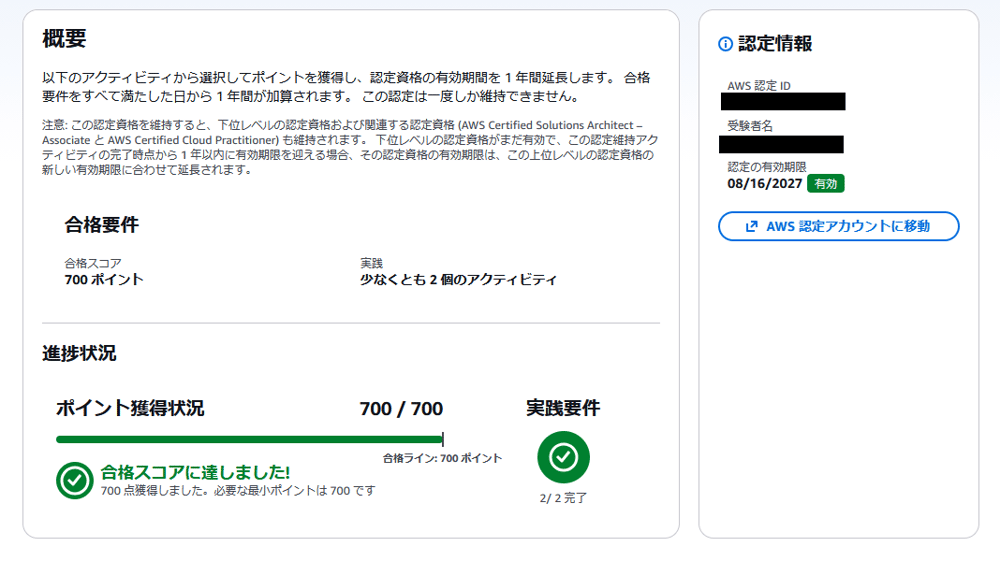Click the 合格要件 heading

(101, 224)
